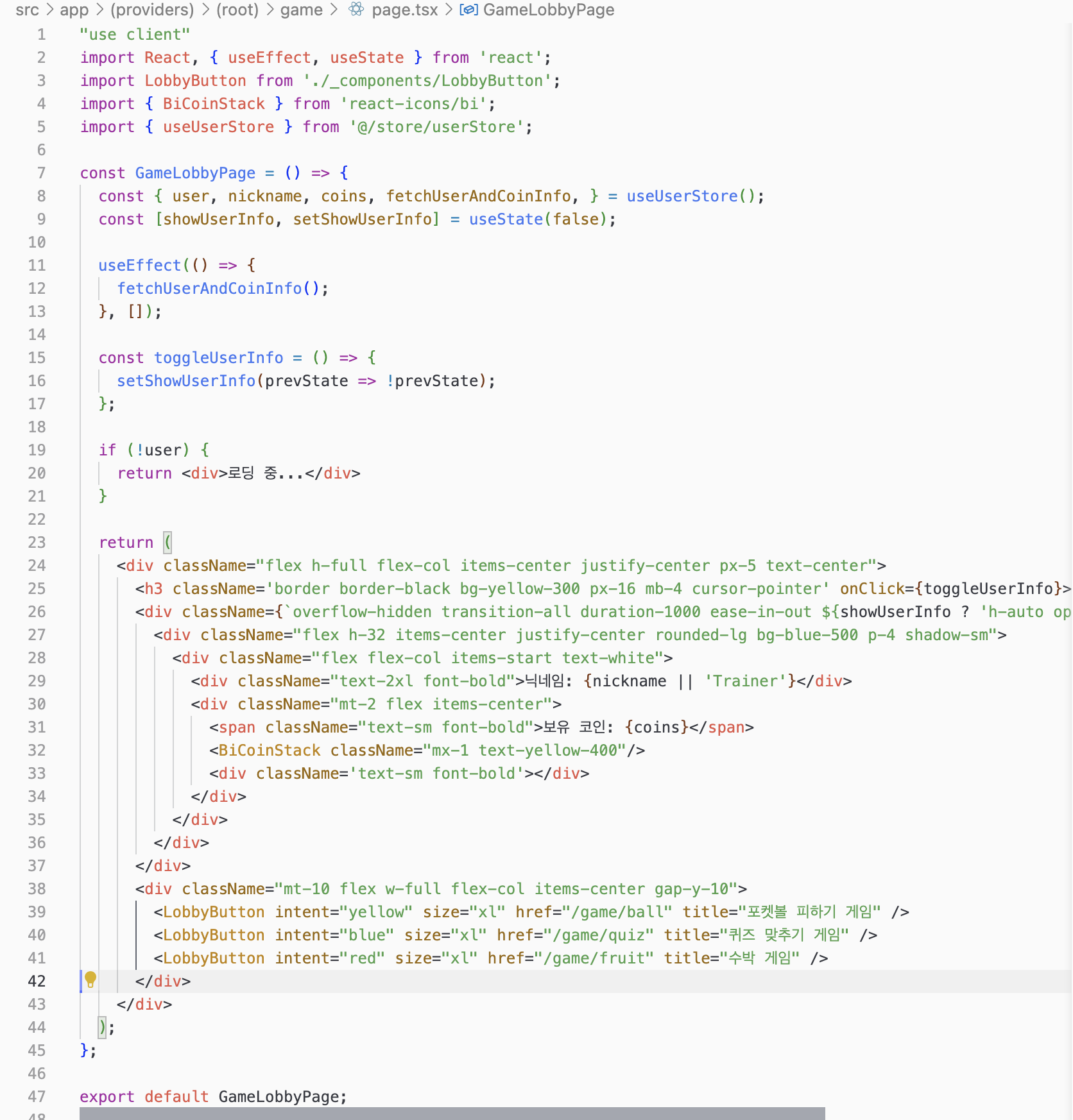Select the 'src' breadcrumb segment

[x=27, y=10]
